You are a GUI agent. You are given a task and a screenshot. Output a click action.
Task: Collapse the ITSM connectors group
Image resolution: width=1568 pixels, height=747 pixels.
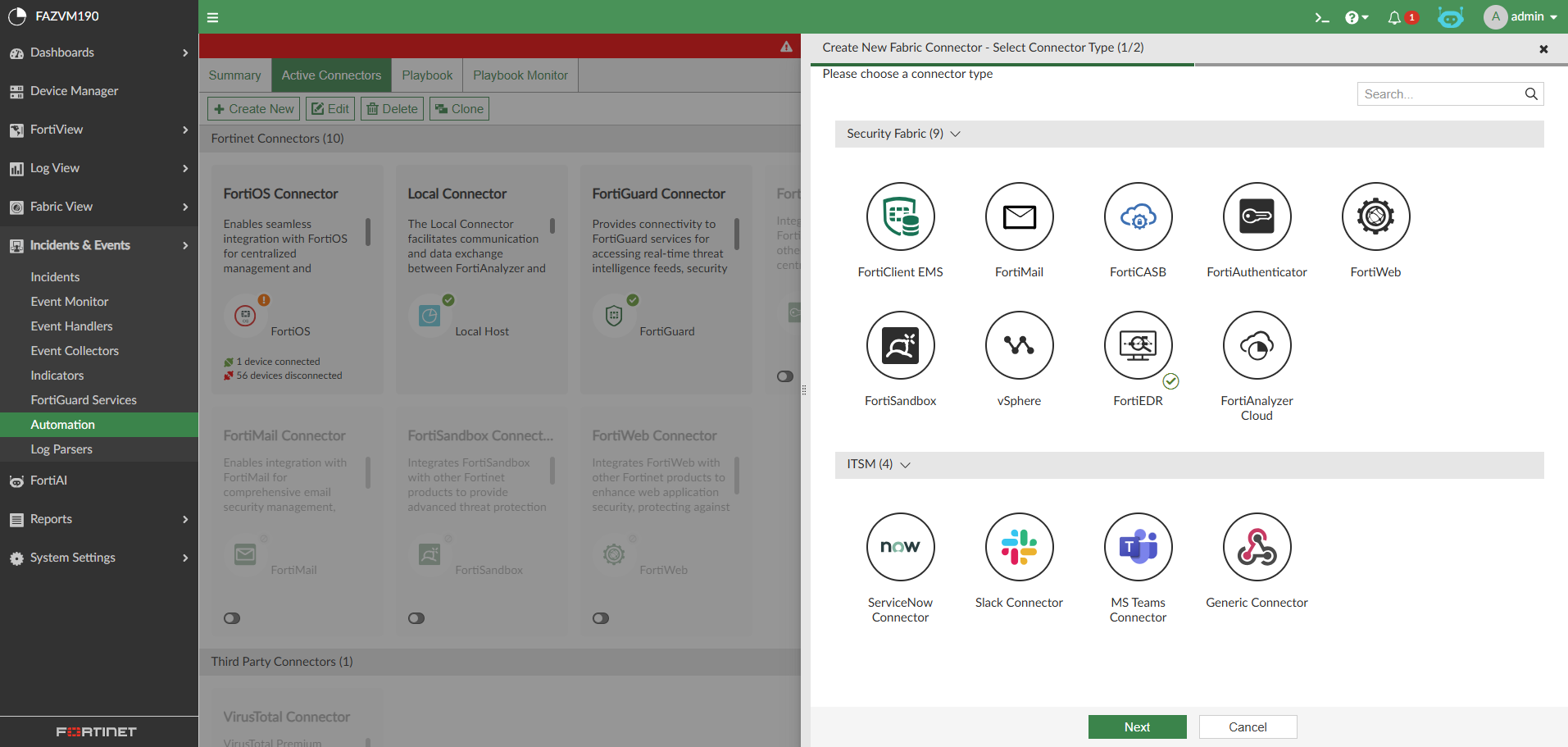coord(905,464)
